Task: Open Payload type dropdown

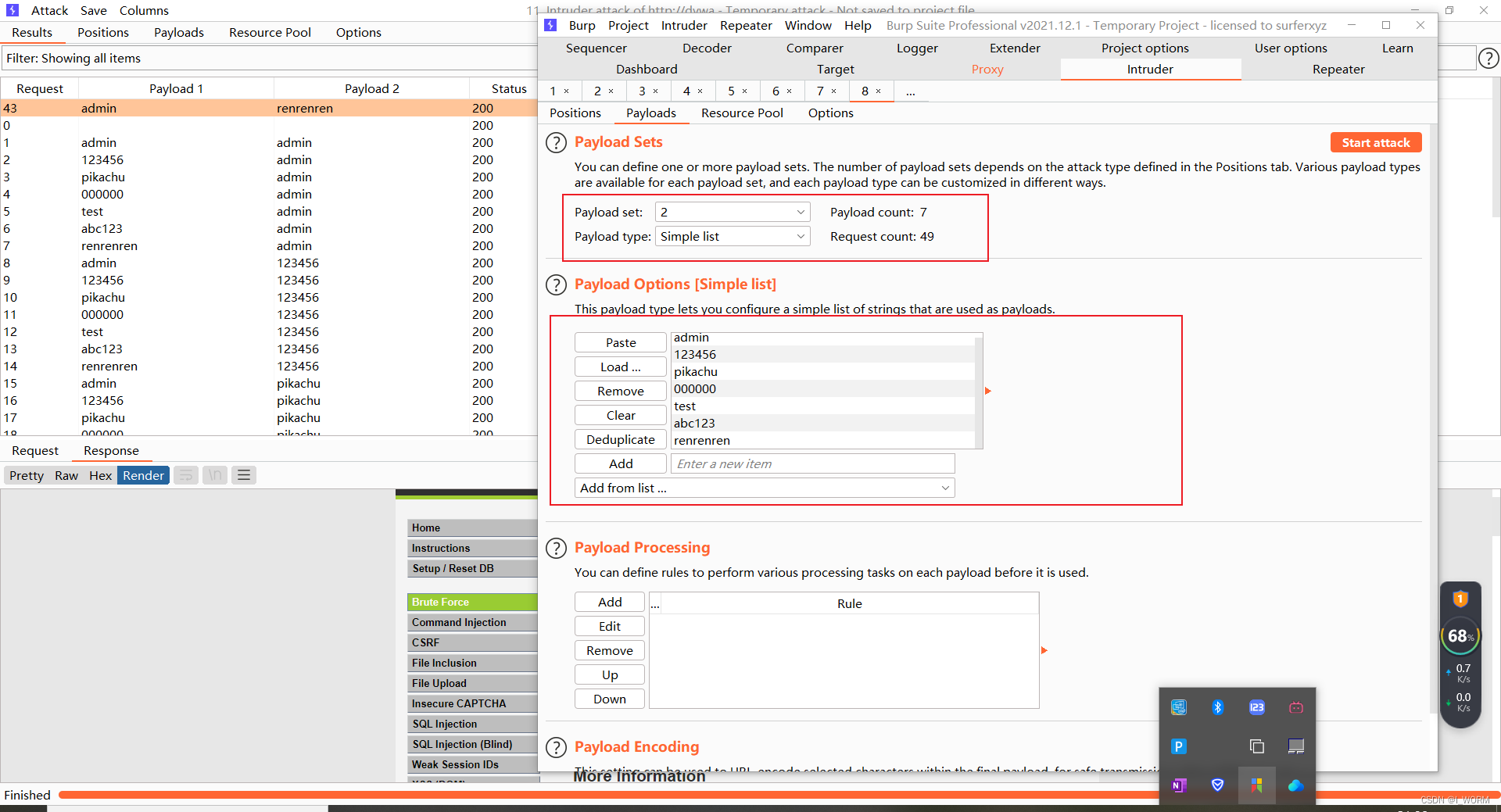Action: (x=733, y=237)
